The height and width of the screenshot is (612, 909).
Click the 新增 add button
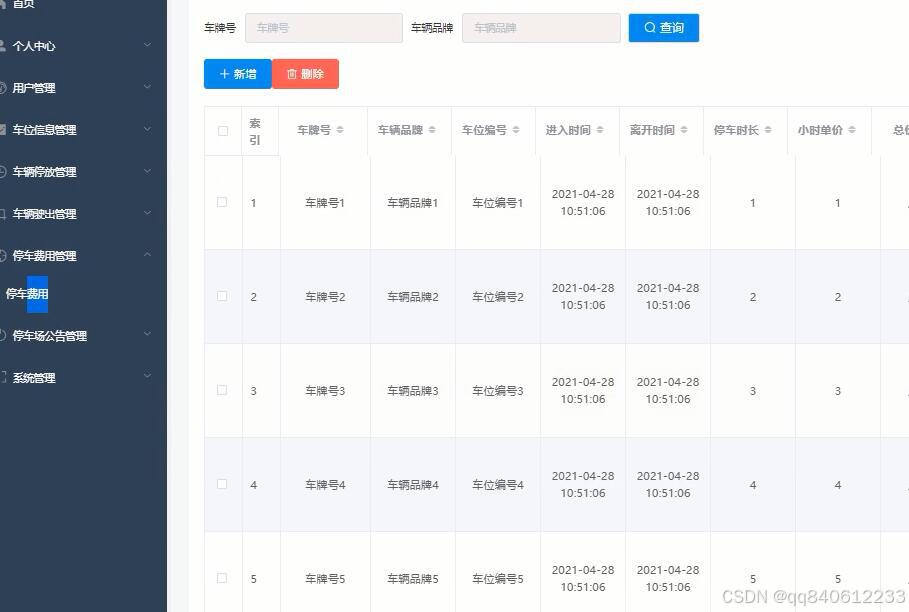coord(237,73)
